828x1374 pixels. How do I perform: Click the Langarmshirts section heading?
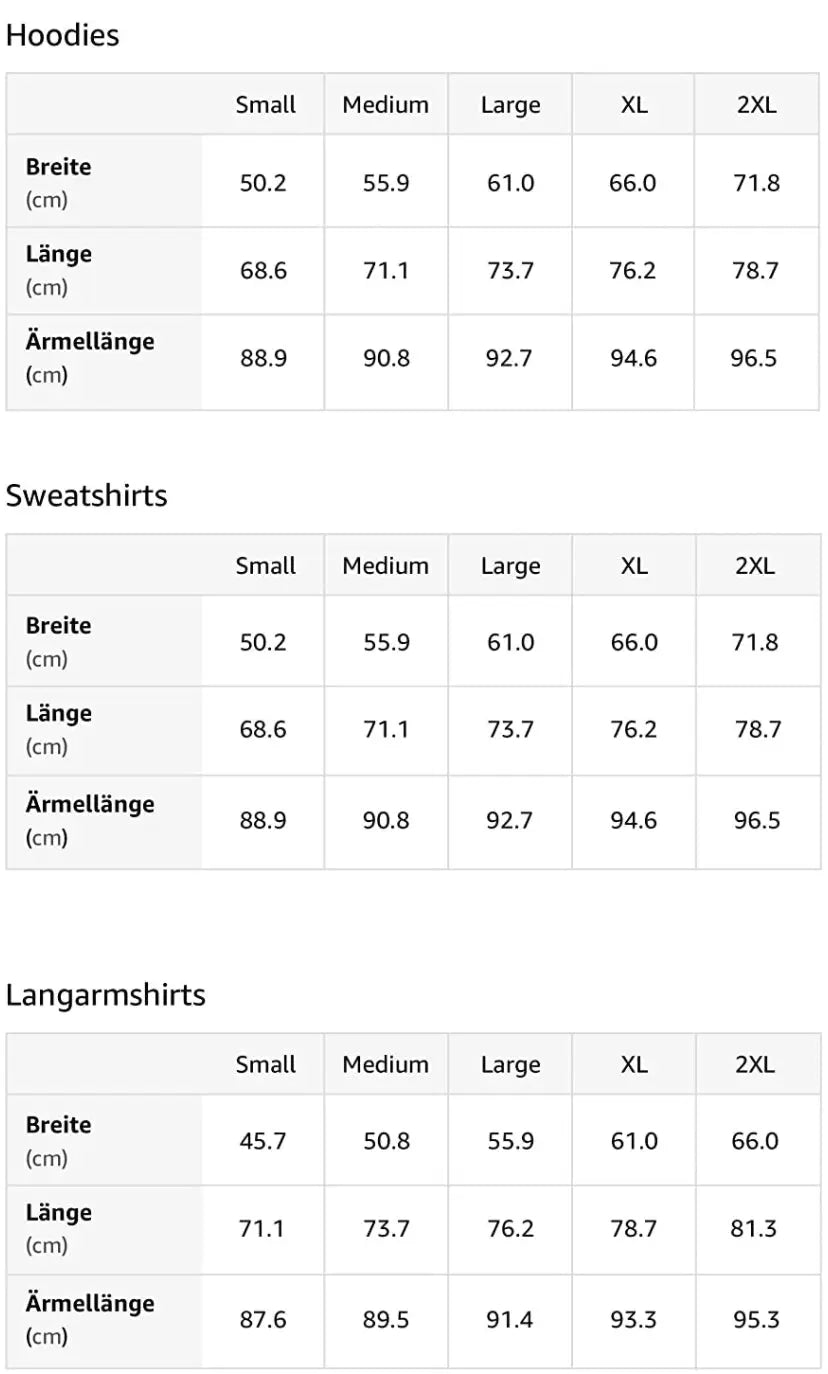click(105, 994)
